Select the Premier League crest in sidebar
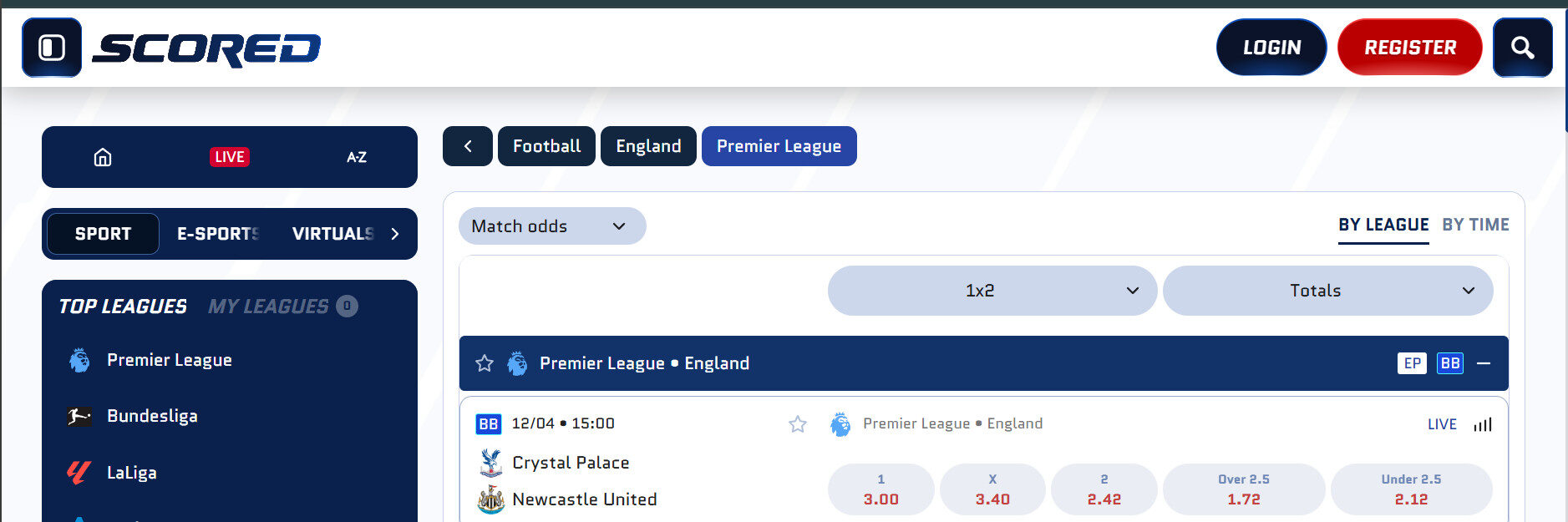The image size is (1568, 522). pyautogui.click(x=78, y=359)
